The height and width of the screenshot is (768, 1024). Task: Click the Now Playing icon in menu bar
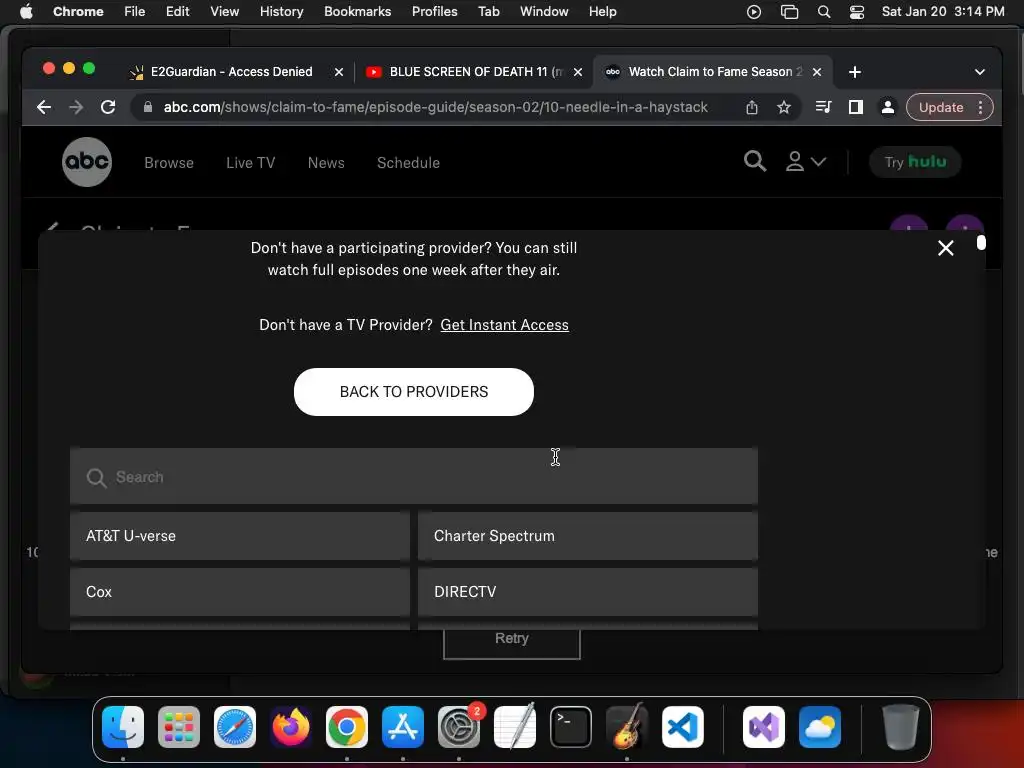point(754,12)
